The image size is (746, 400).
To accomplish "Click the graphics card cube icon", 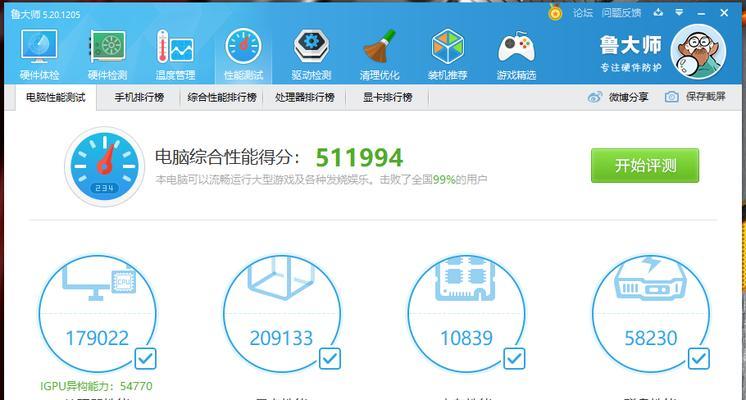I will 281,278.
